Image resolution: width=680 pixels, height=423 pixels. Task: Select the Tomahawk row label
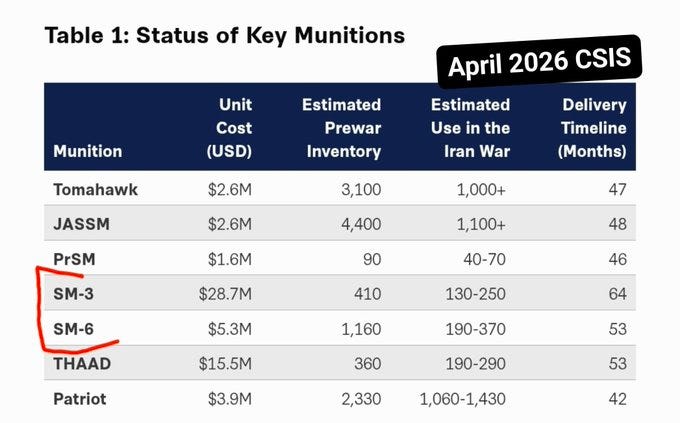tap(95, 190)
